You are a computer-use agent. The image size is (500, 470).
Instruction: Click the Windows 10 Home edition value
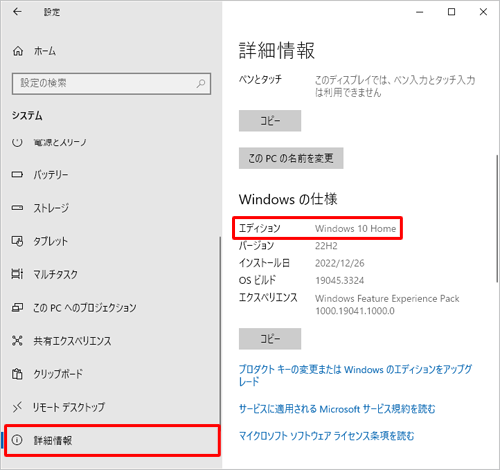[x=355, y=228]
